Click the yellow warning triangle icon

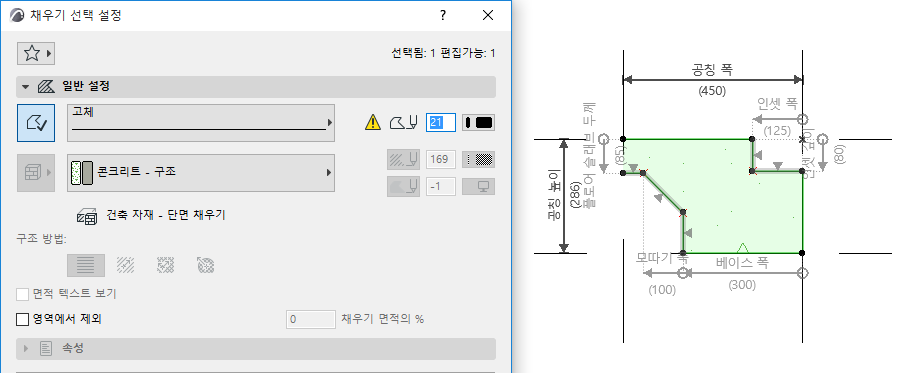pyautogui.click(x=373, y=122)
